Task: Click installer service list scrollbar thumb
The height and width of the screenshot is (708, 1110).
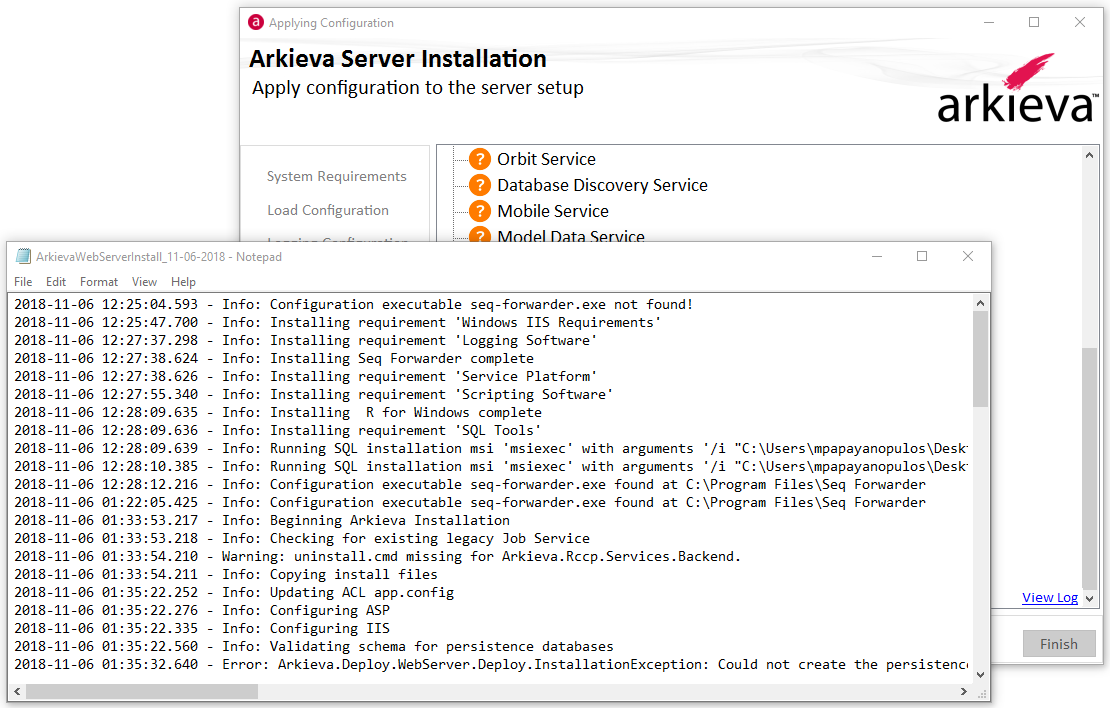Action: pos(1089,468)
